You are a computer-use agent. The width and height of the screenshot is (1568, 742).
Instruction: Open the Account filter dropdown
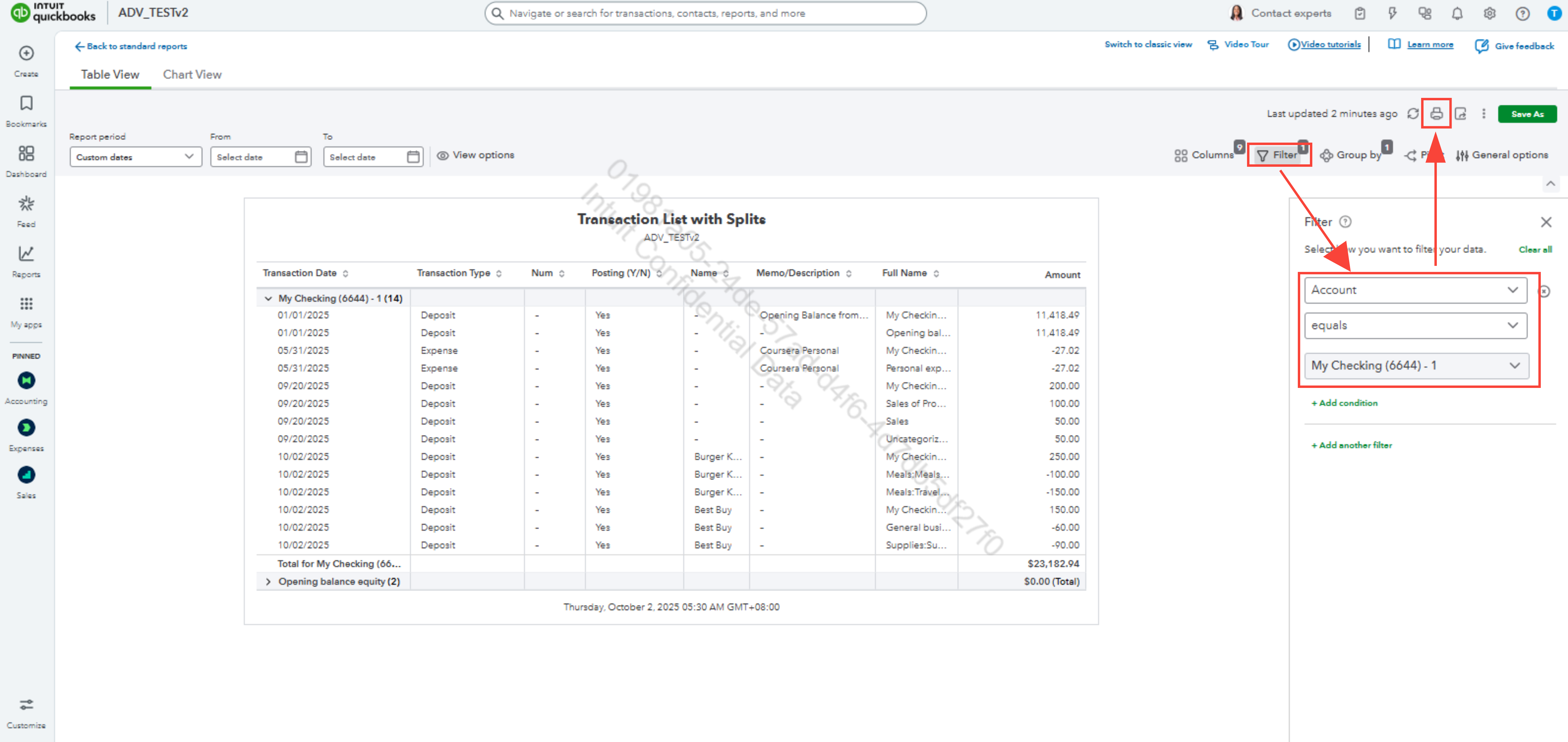click(1414, 290)
